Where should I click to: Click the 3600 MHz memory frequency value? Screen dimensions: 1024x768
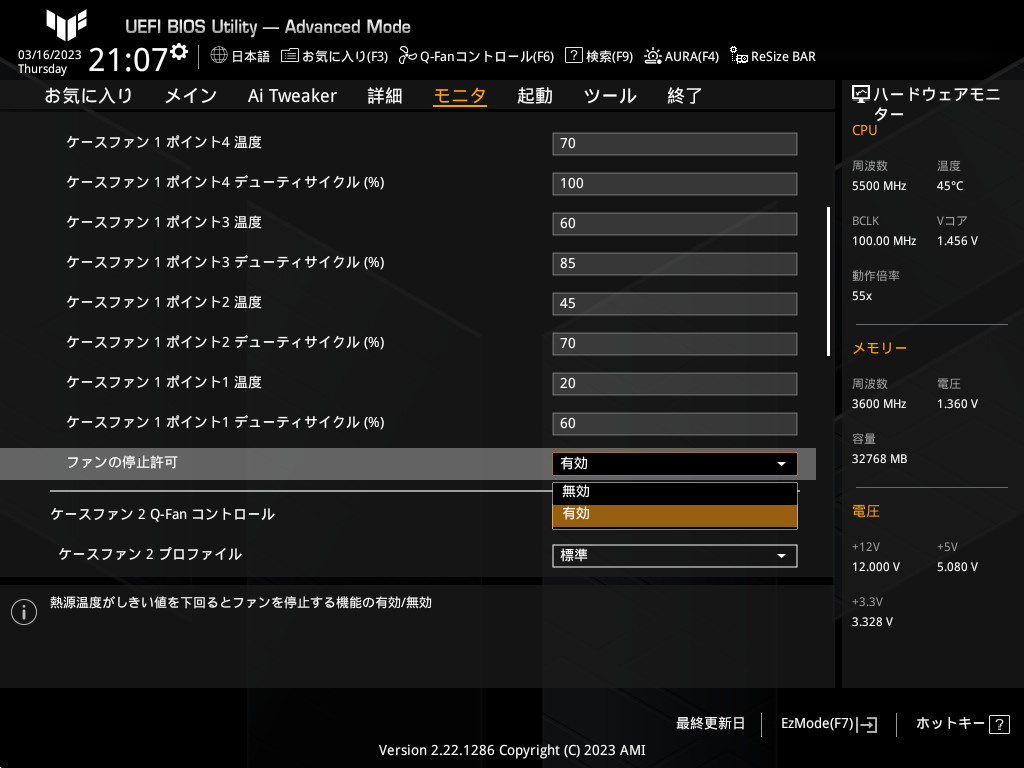pos(879,404)
